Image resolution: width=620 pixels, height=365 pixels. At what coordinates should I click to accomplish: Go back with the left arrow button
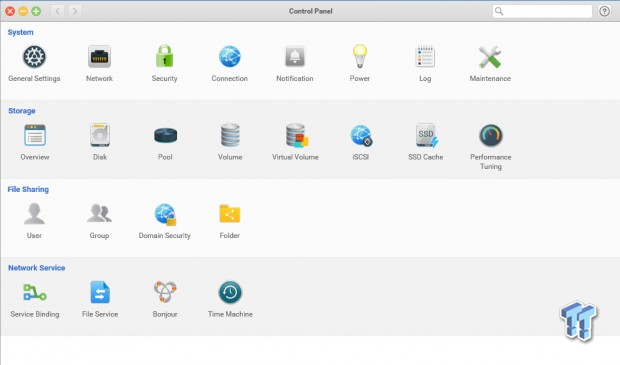click(58, 11)
